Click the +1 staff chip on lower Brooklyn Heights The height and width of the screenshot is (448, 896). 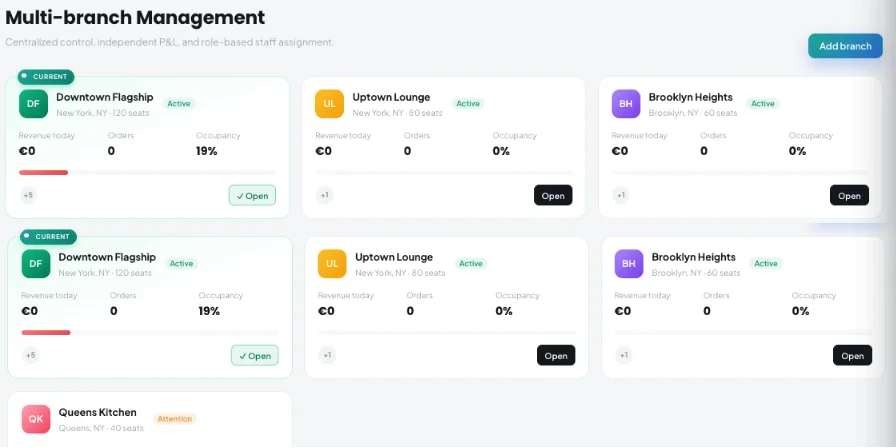624,355
